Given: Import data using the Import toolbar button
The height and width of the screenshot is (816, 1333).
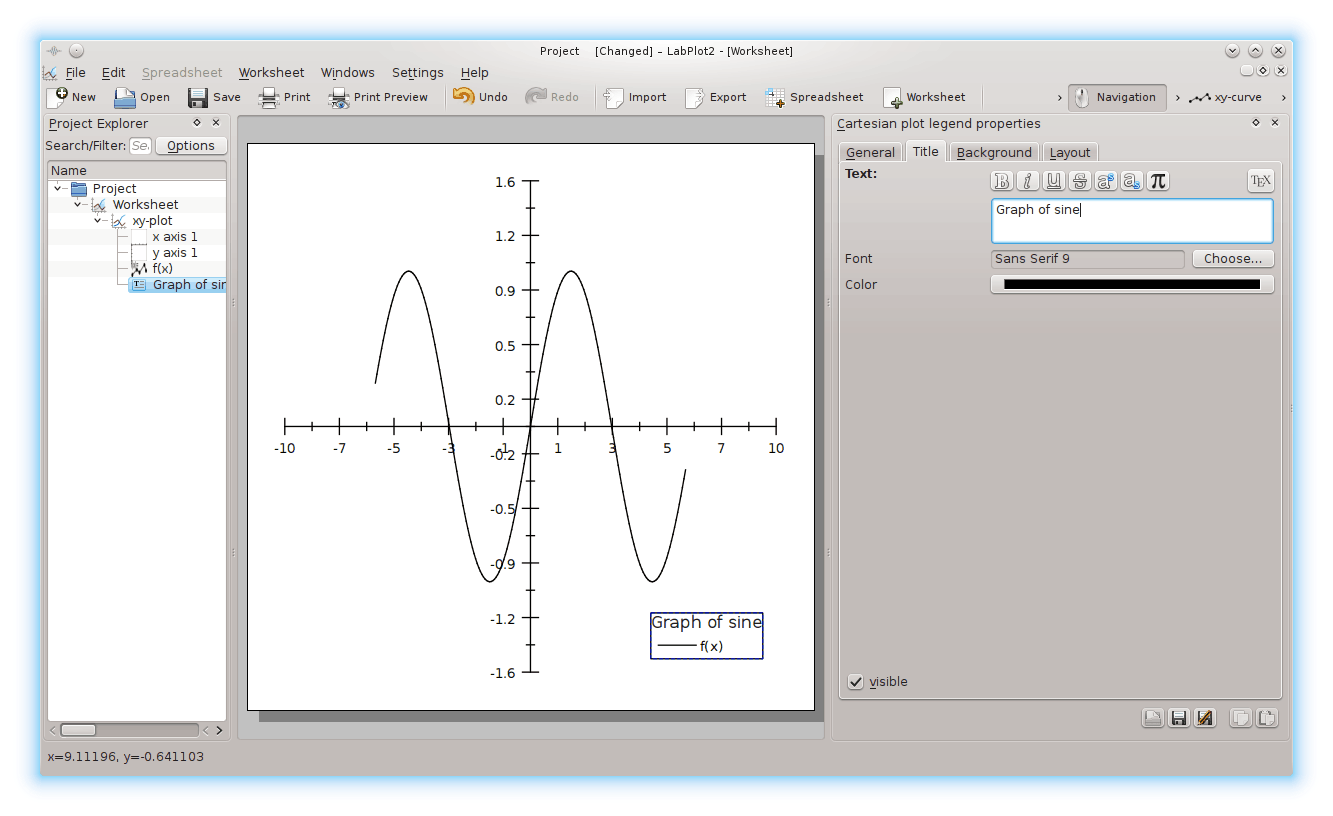Looking at the screenshot, I should click(x=635, y=97).
